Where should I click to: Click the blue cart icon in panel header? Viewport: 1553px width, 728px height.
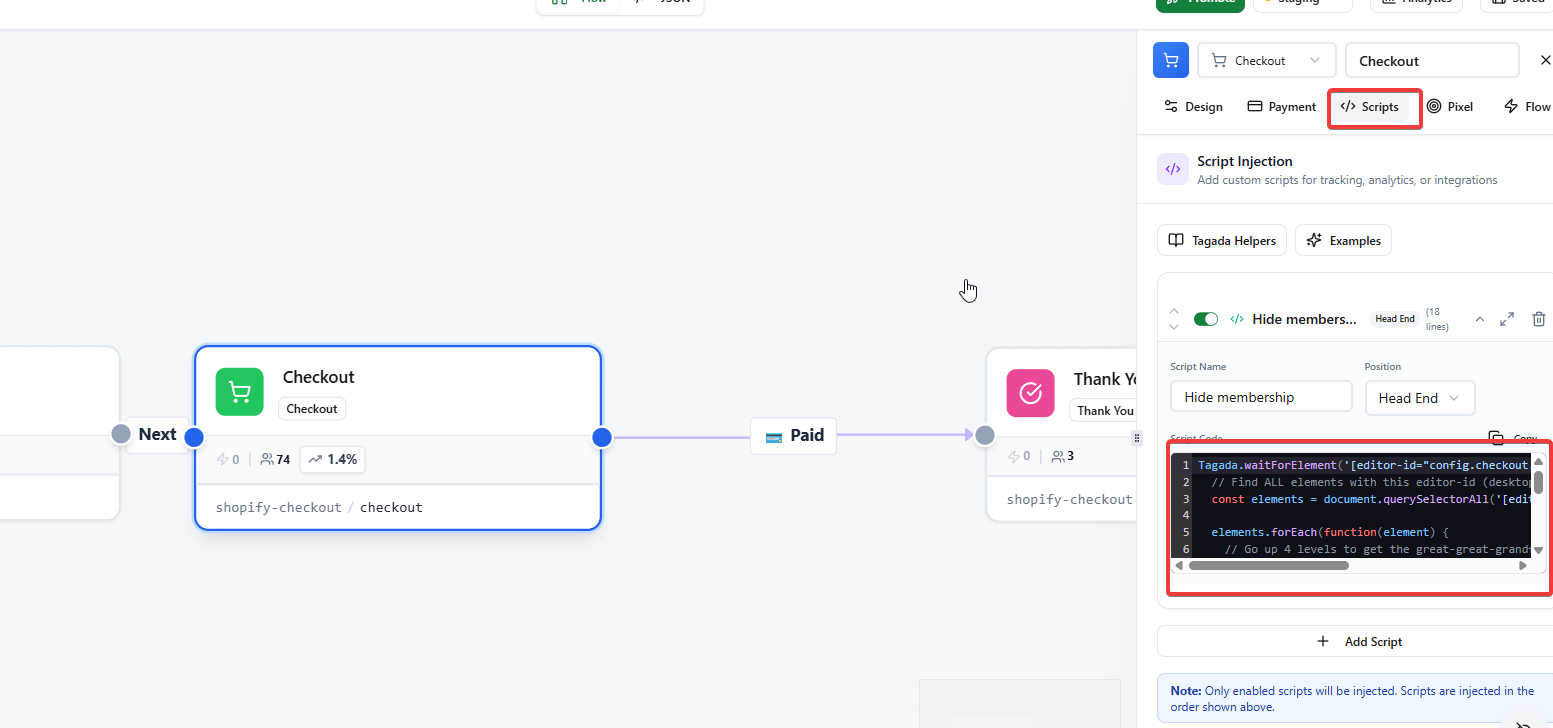1171,60
